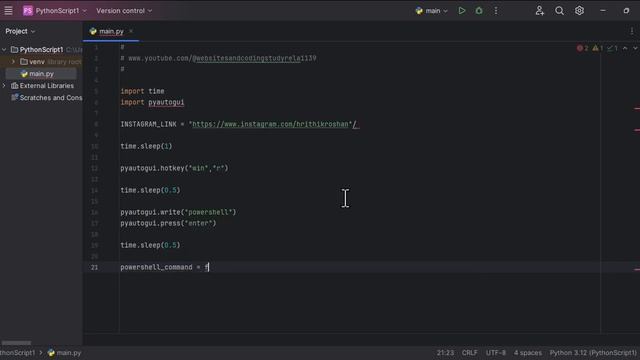Click line number 21 in gutter
The width and height of the screenshot is (640, 360).
94,267
